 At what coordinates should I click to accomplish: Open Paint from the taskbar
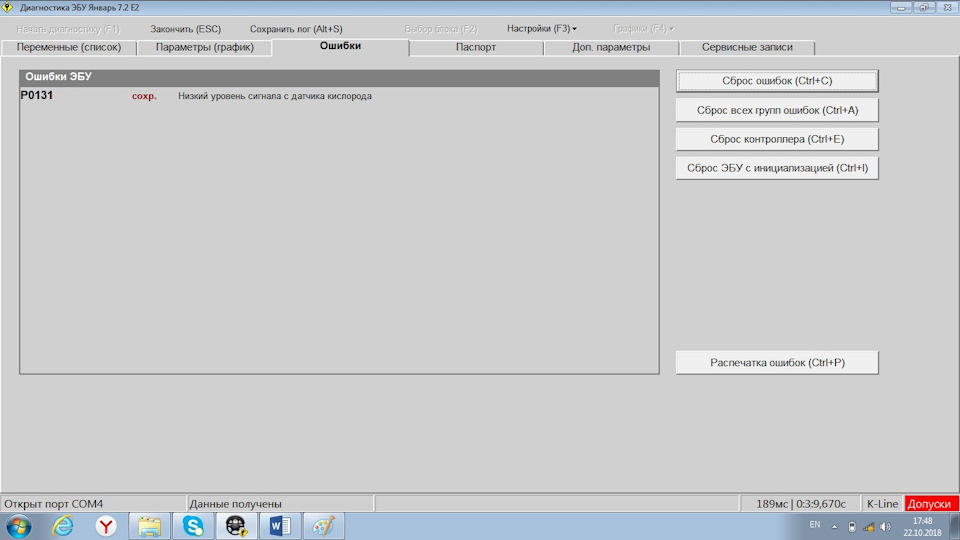pyautogui.click(x=323, y=526)
